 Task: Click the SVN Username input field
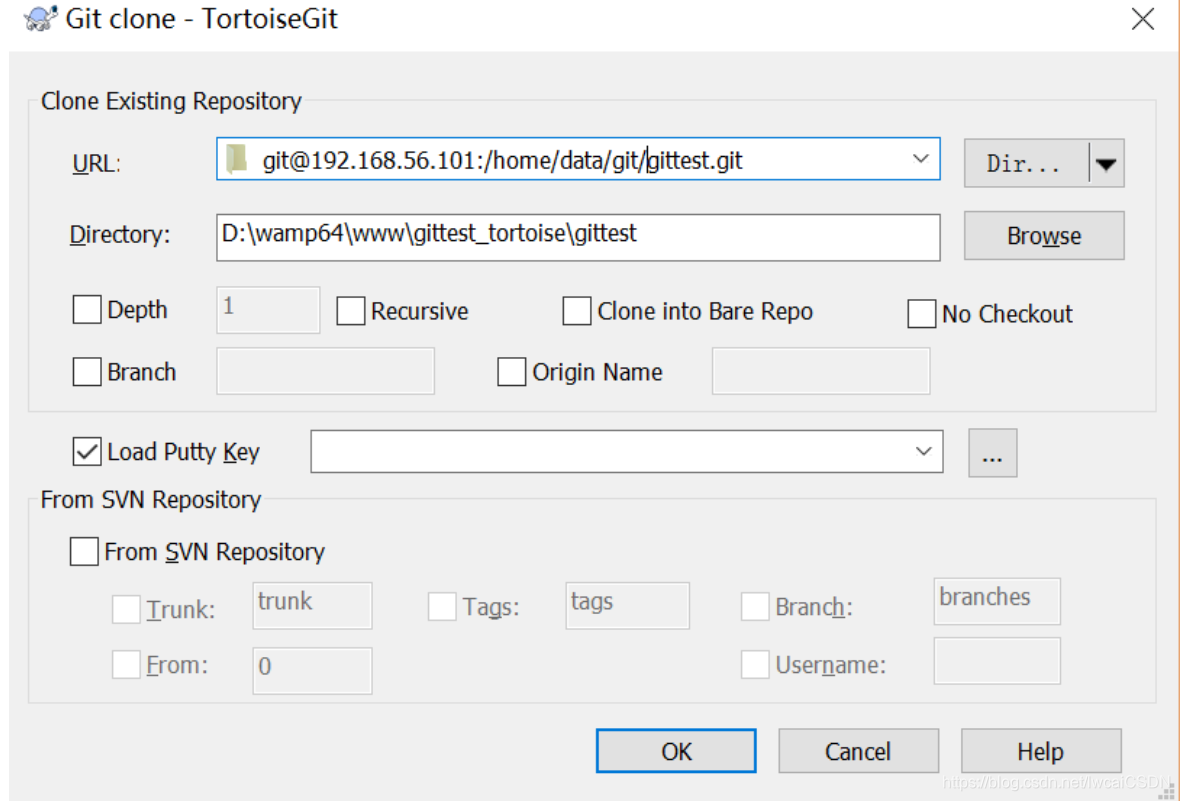[996, 661]
